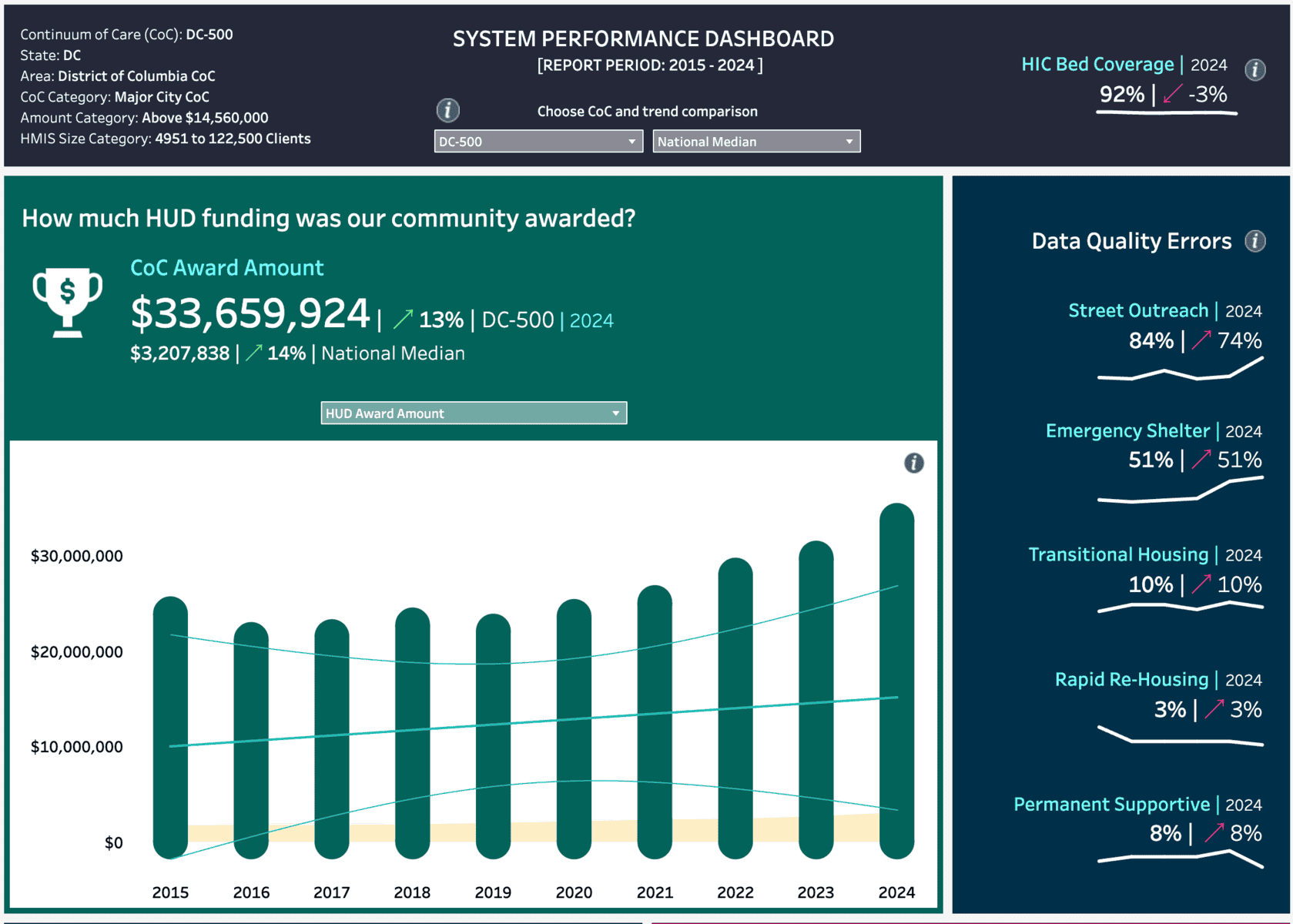The image size is (1293, 924).
Task: Click the 2023 x-axis label
Action: pos(816,892)
